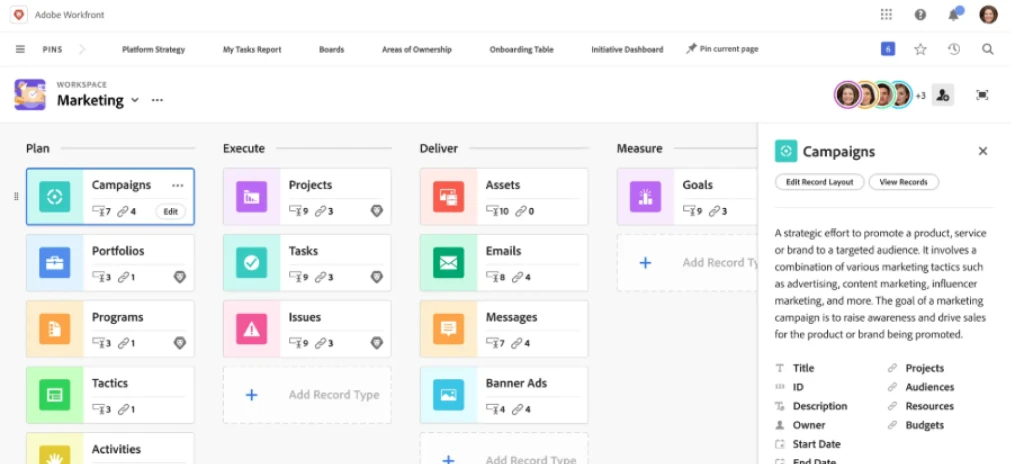Open the notifications bell
This screenshot has width=1024, height=464.
tap(954, 14)
